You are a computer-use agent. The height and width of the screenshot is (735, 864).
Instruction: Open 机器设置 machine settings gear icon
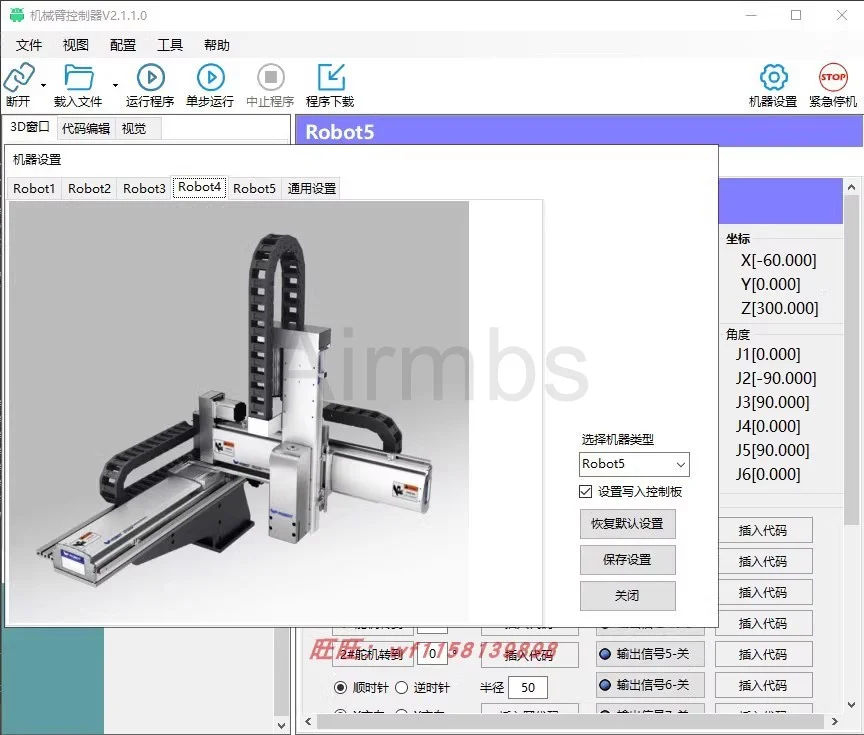[x=774, y=76]
